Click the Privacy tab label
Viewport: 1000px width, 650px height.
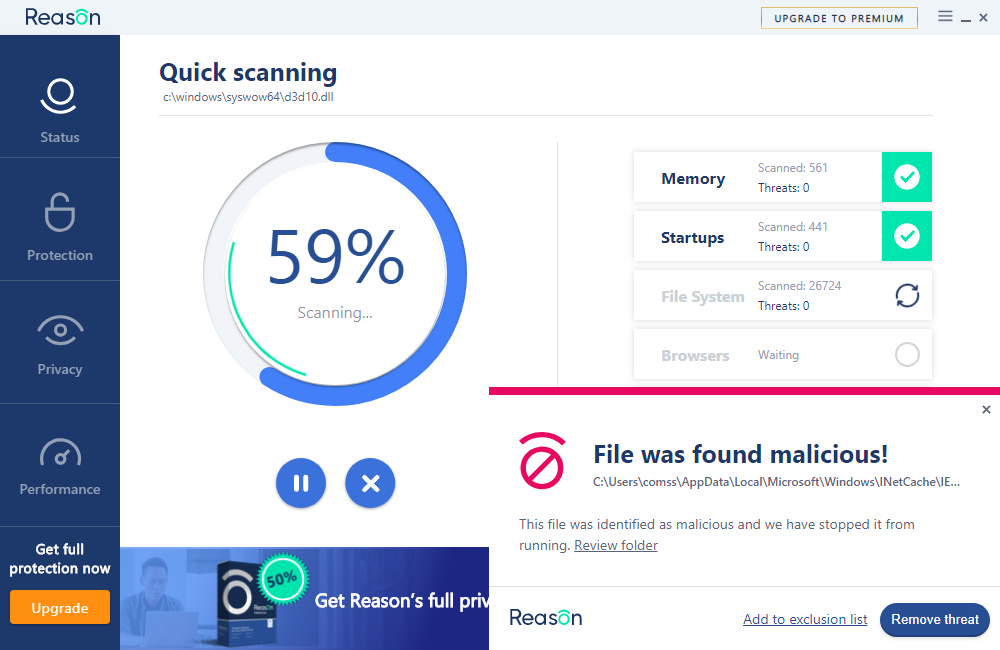pos(60,369)
